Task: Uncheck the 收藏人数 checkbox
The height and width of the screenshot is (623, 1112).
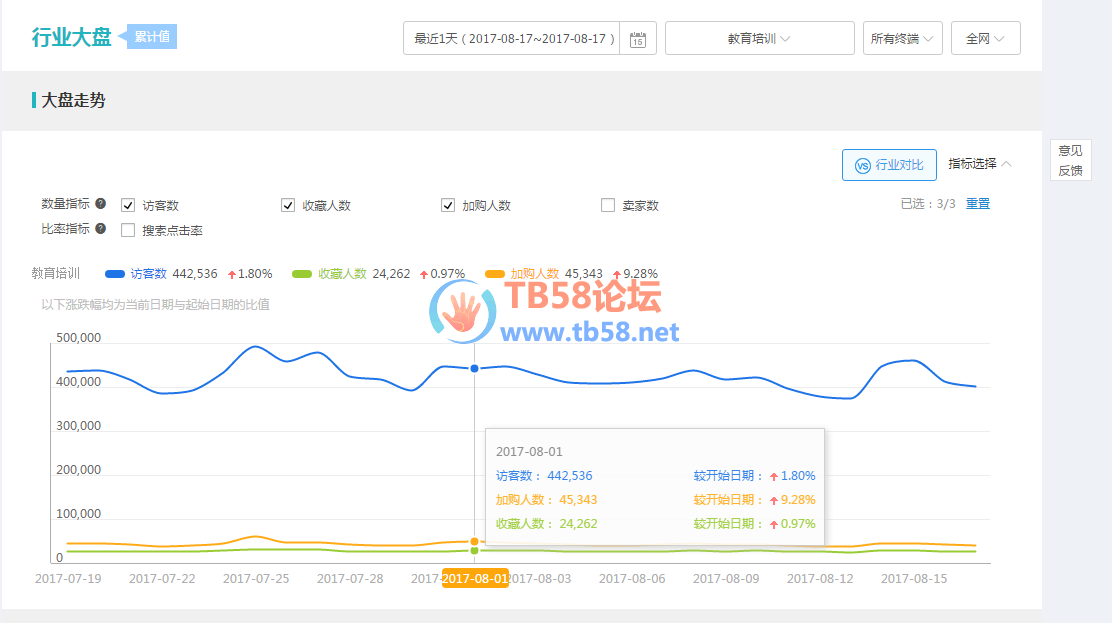Action: click(x=288, y=205)
